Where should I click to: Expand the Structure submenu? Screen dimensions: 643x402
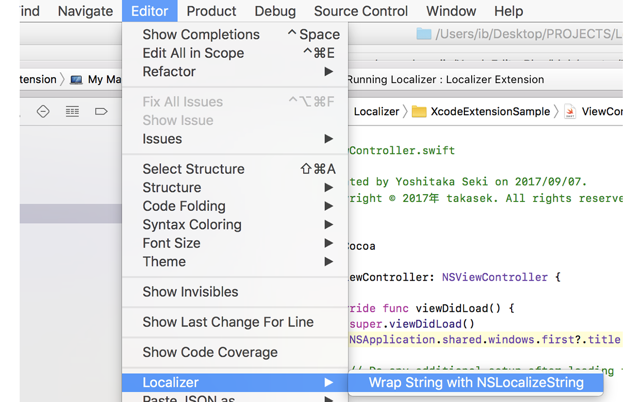(235, 187)
